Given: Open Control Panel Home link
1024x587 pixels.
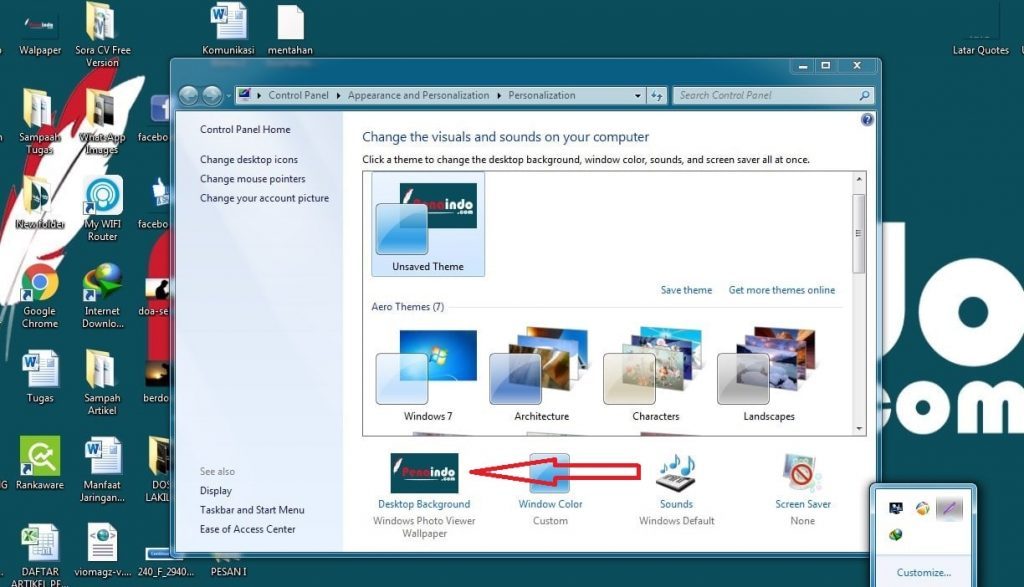Looking at the screenshot, I should 245,129.
